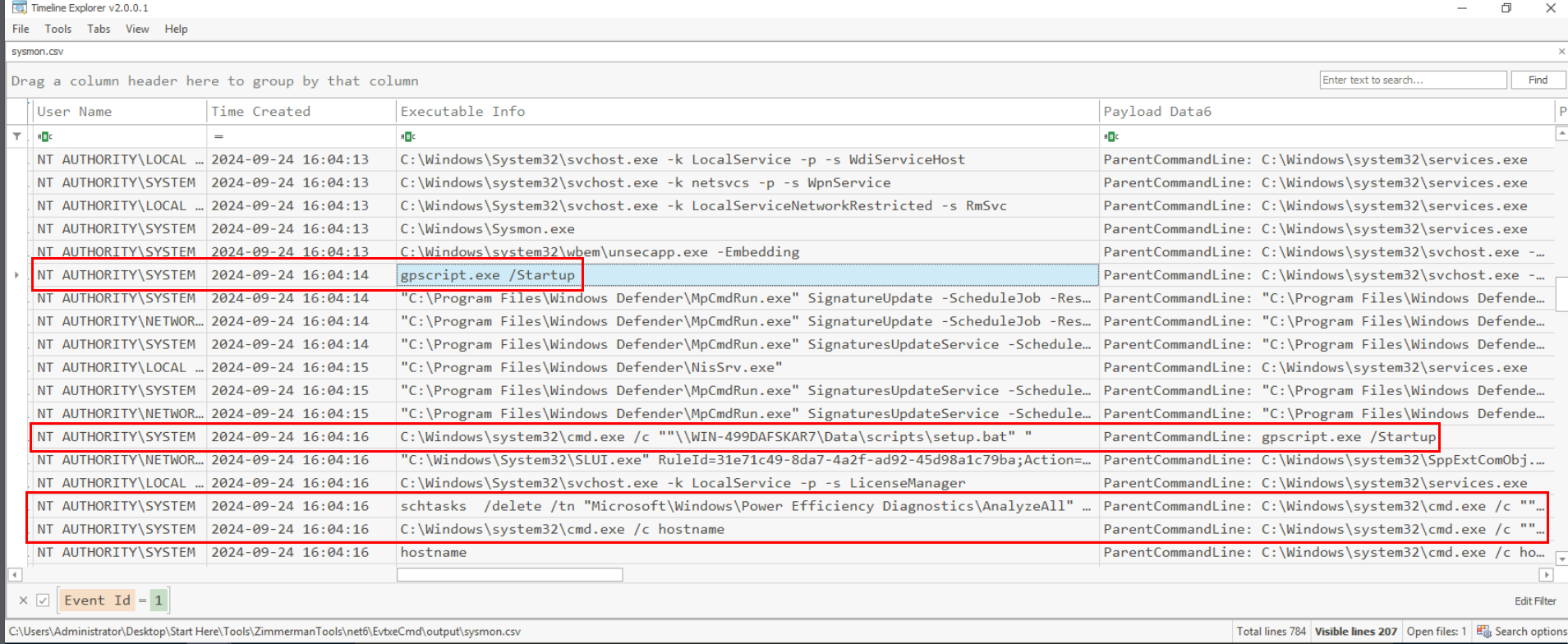This screenshot has width=1568, height=644.
Task: Click the User Name column filter type icon
Action: (45, 136)
